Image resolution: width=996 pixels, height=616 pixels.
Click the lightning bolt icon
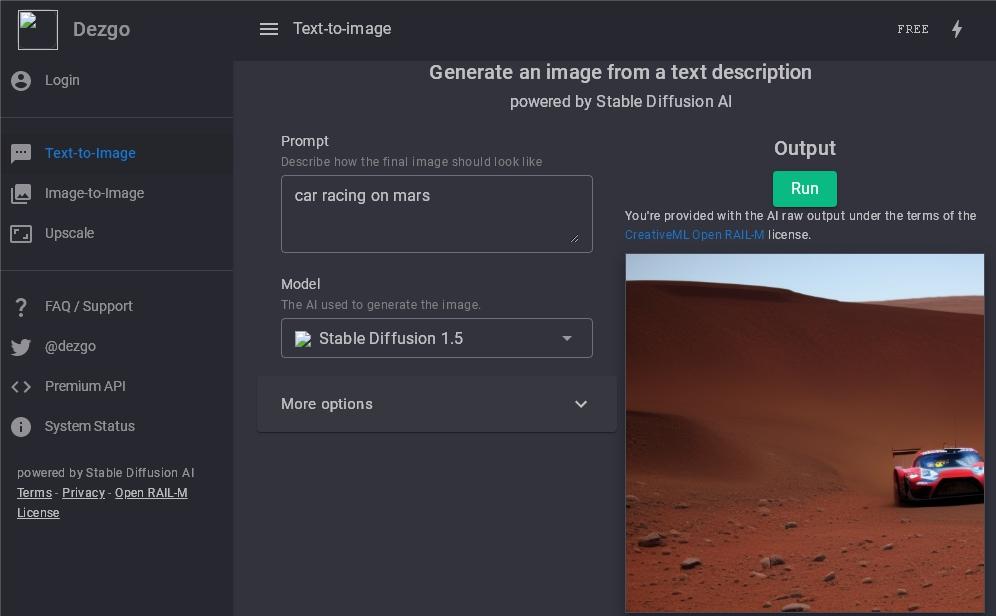click(957, 29)
